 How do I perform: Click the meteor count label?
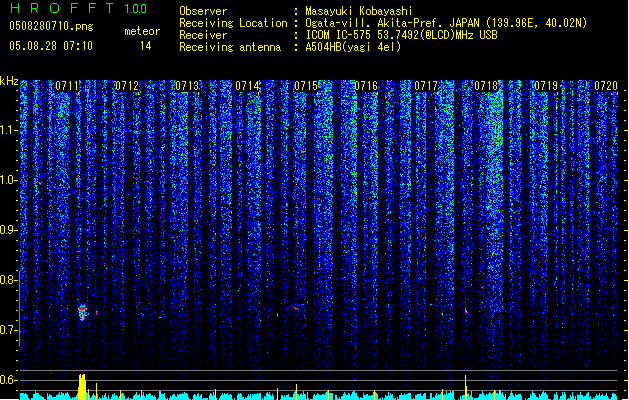142,31
